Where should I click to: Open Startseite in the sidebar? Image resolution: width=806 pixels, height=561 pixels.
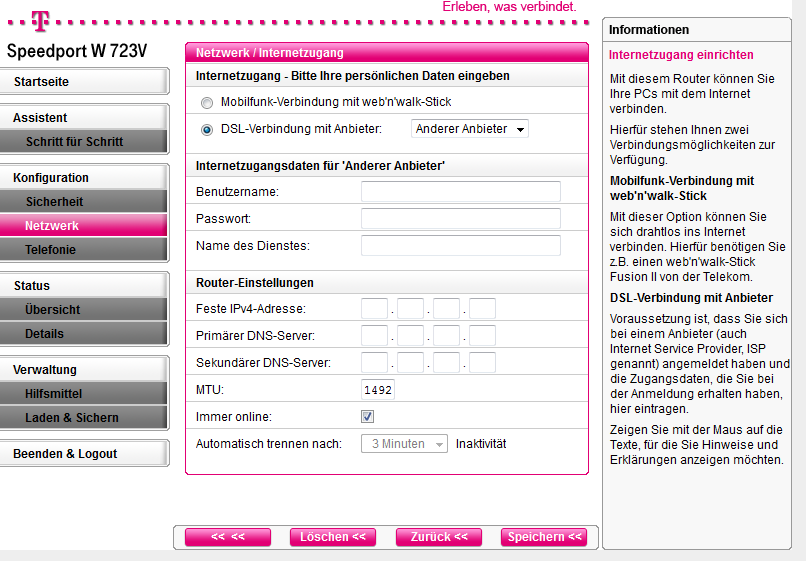click(83, 81)
